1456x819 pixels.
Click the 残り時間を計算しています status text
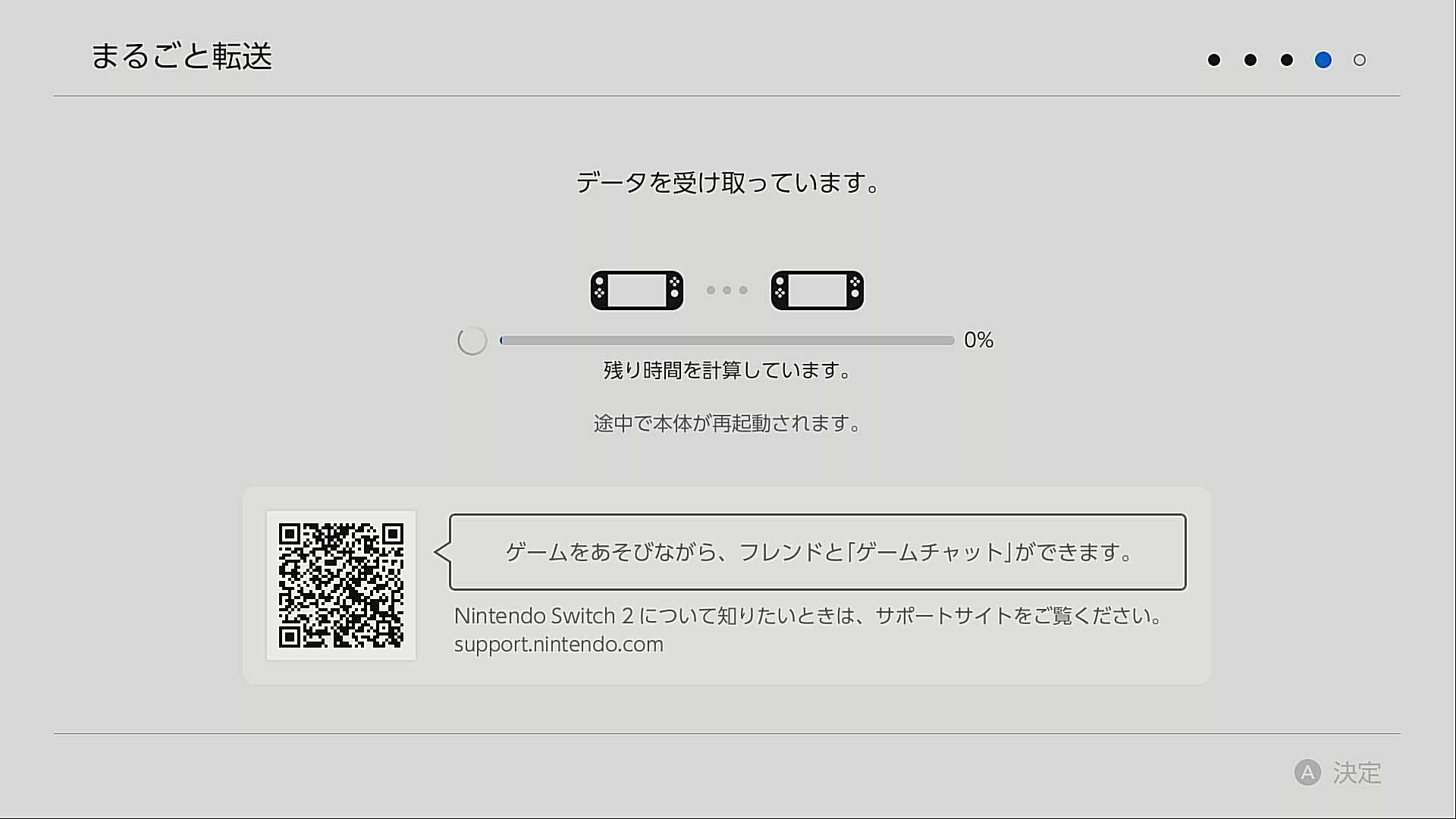pos(727,370)
